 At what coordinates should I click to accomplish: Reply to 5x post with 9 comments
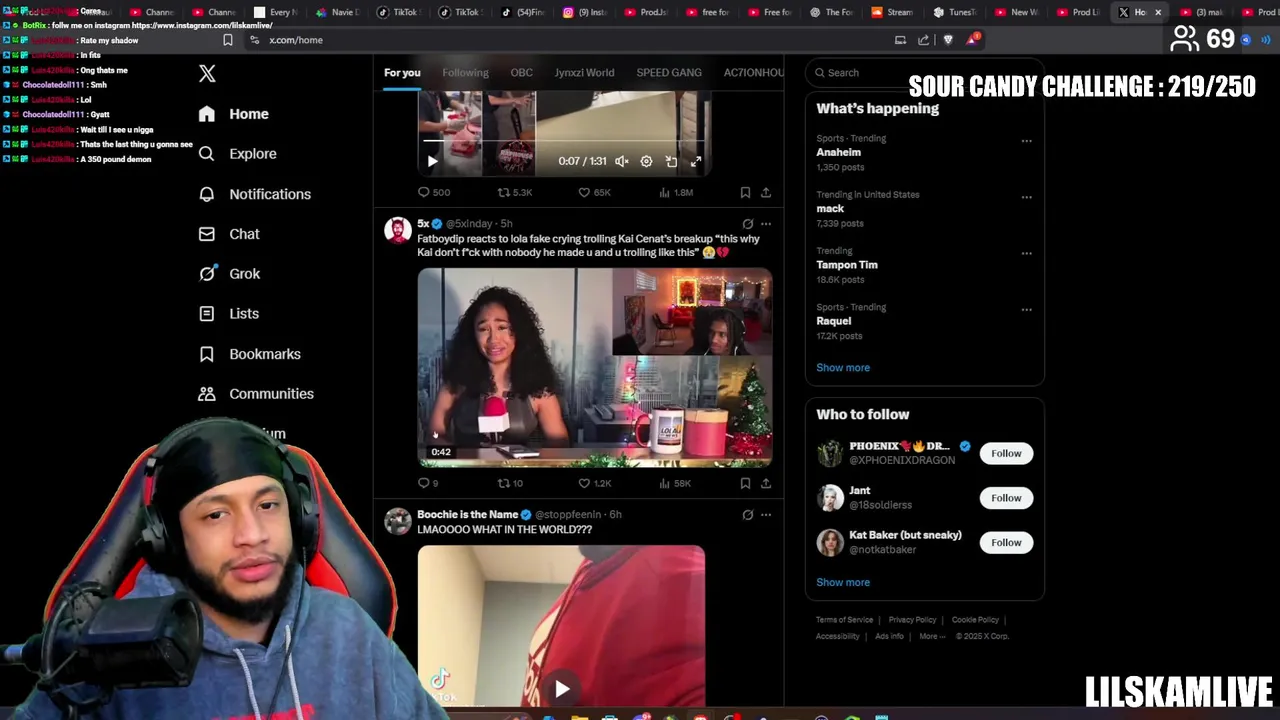428,483
